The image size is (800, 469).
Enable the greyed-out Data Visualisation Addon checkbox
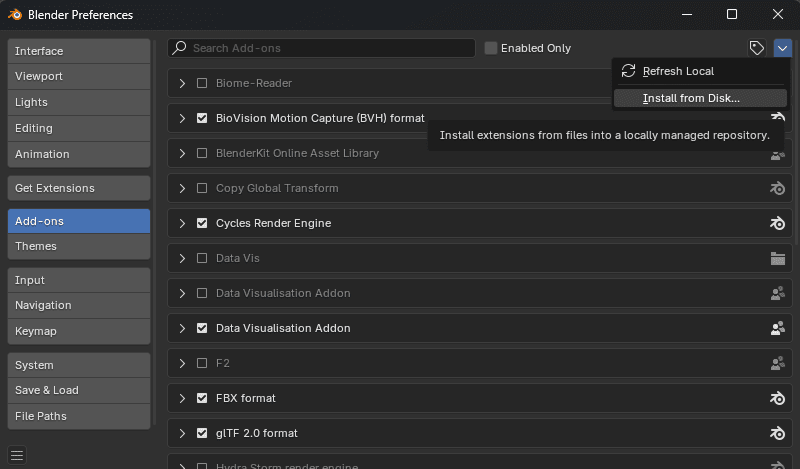coord(202,293)
